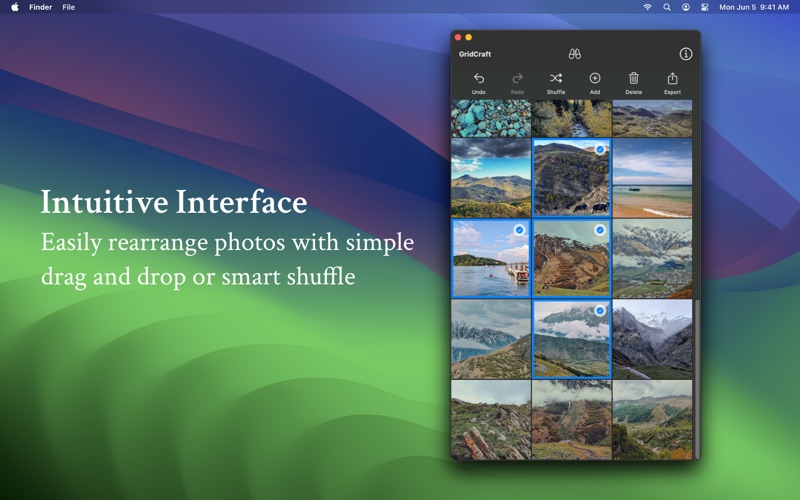
Task: Open the Apple menu
Action: 15,7
